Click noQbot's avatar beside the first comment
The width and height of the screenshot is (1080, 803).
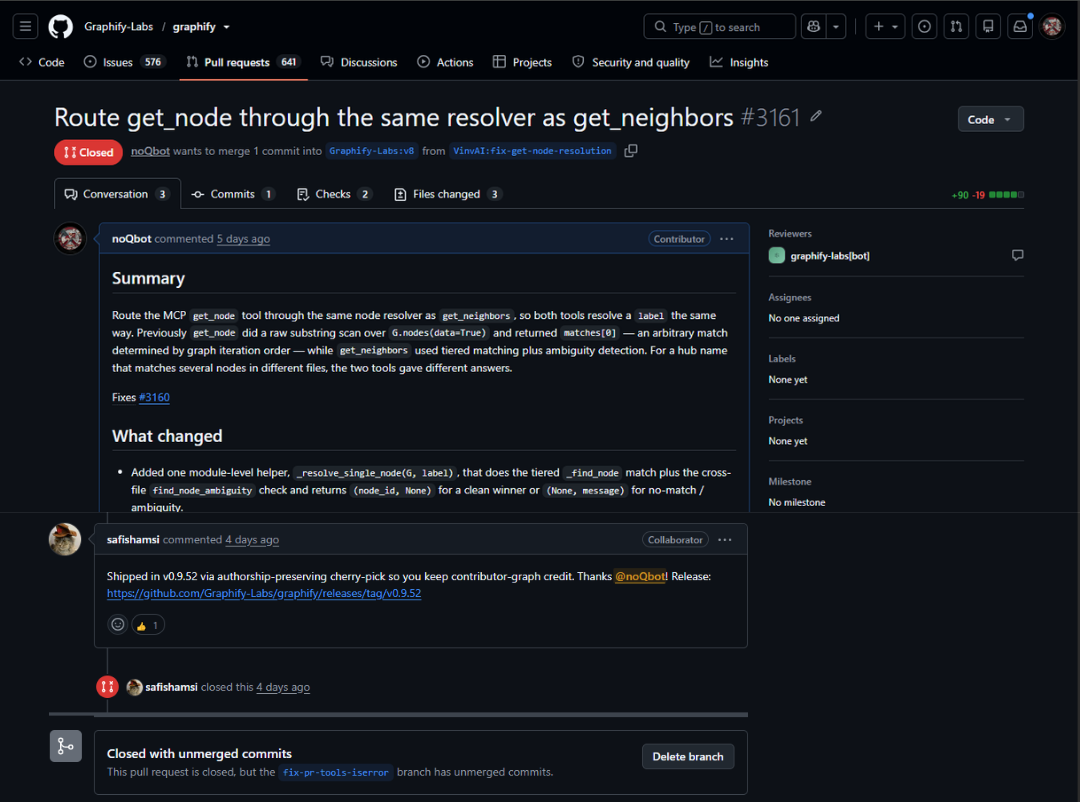[70, 239]
